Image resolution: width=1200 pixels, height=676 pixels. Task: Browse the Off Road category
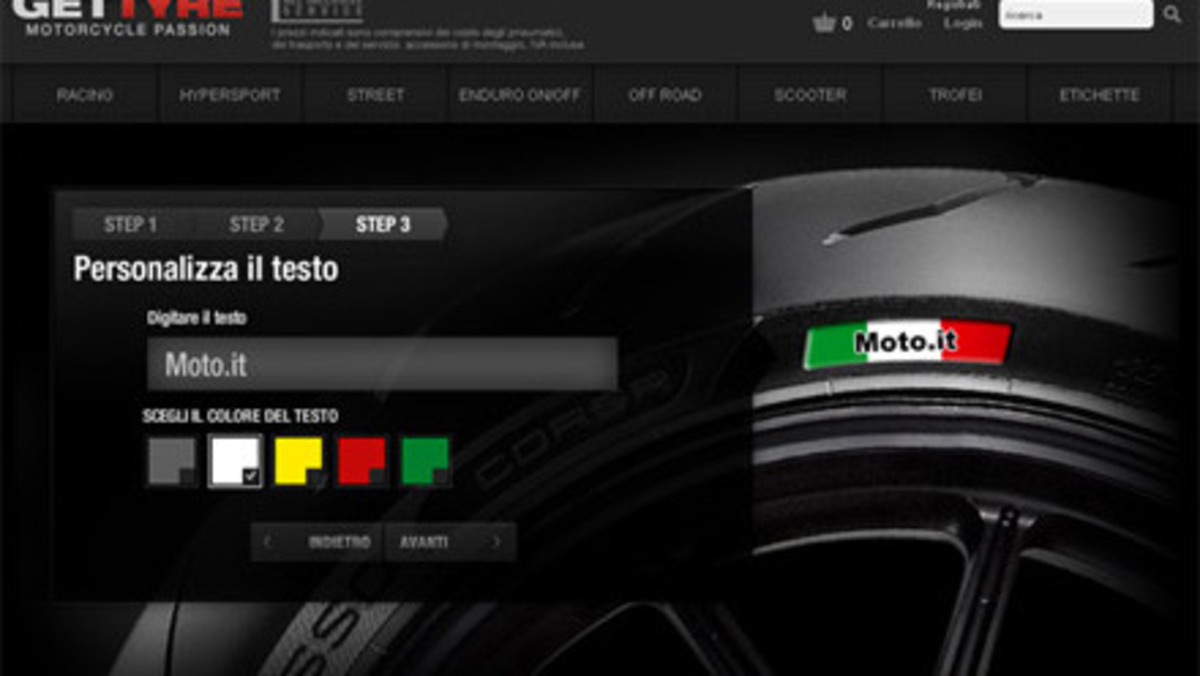(665, 95)
